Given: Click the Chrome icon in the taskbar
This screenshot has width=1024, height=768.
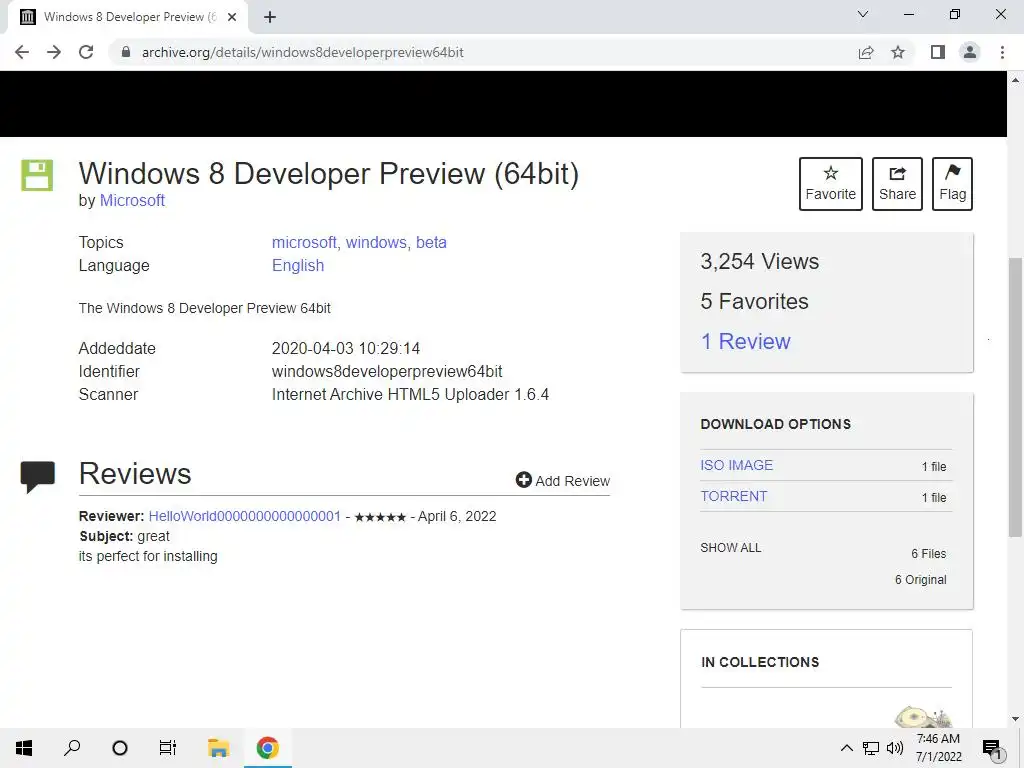Looking at the screenshot, I should [267, 748].
